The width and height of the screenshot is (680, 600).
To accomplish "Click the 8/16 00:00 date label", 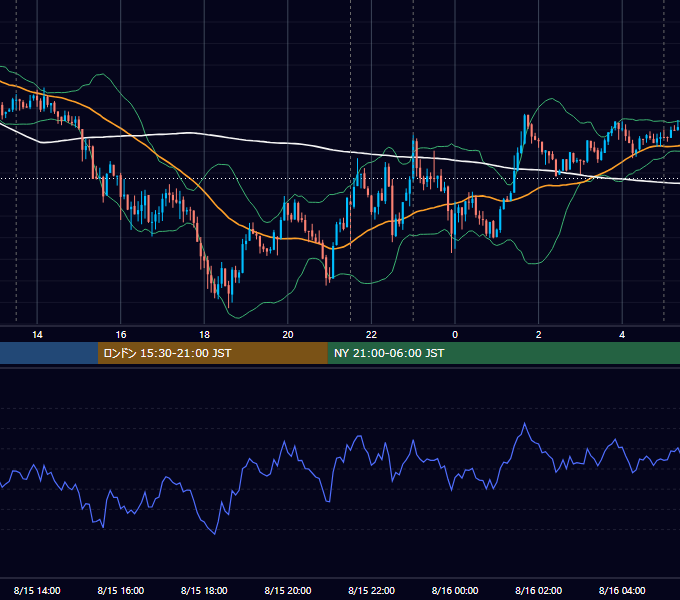I will 455,590.
